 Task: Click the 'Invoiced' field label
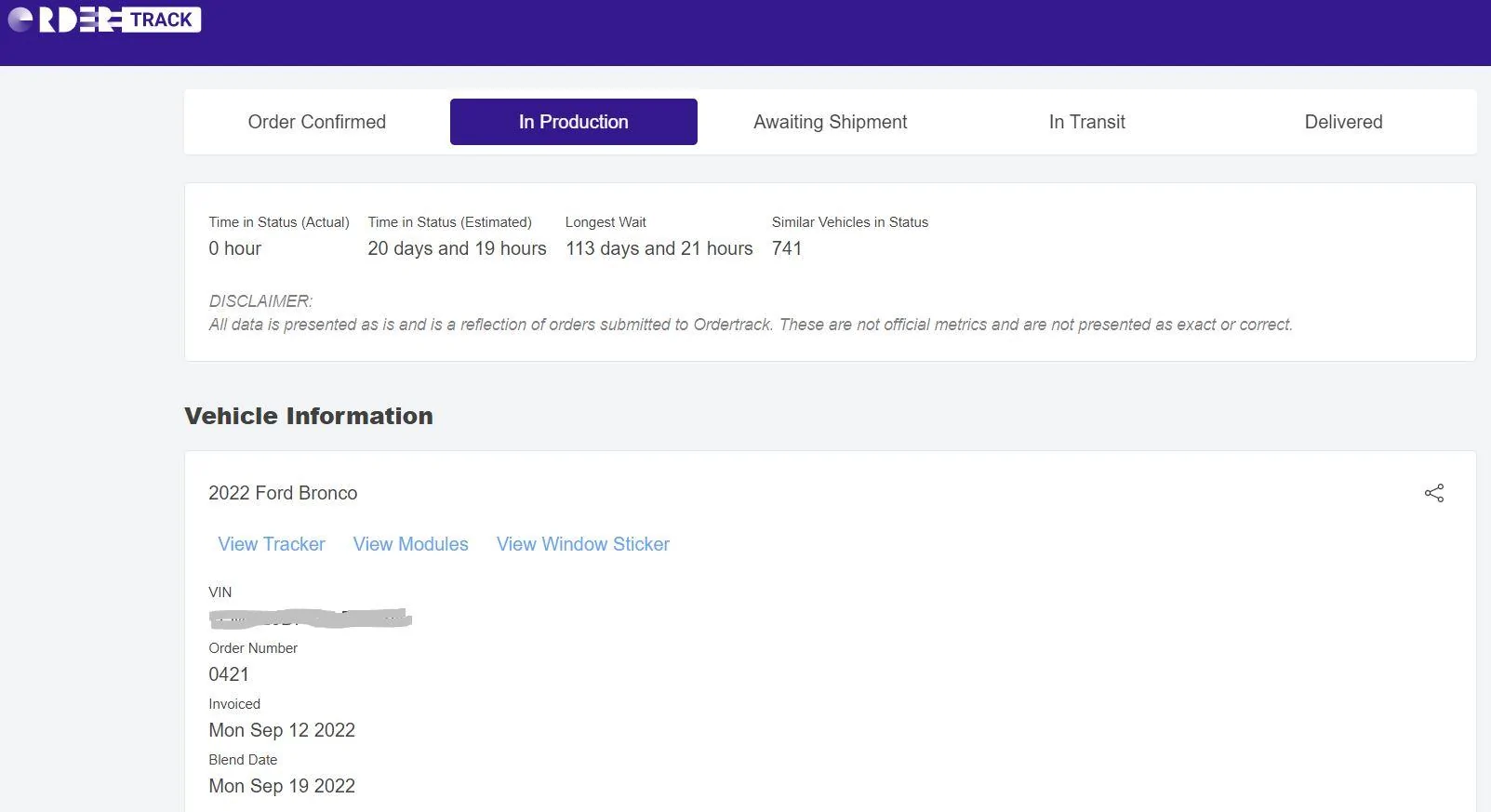click(x=234, y=704)
